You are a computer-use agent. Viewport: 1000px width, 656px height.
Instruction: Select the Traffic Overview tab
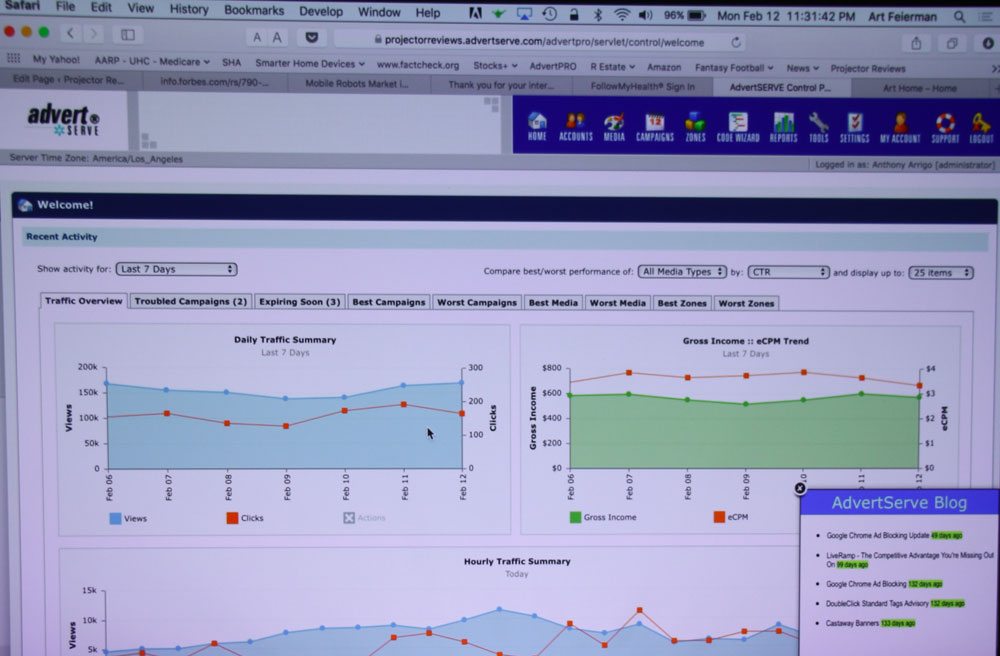point(84,300)
